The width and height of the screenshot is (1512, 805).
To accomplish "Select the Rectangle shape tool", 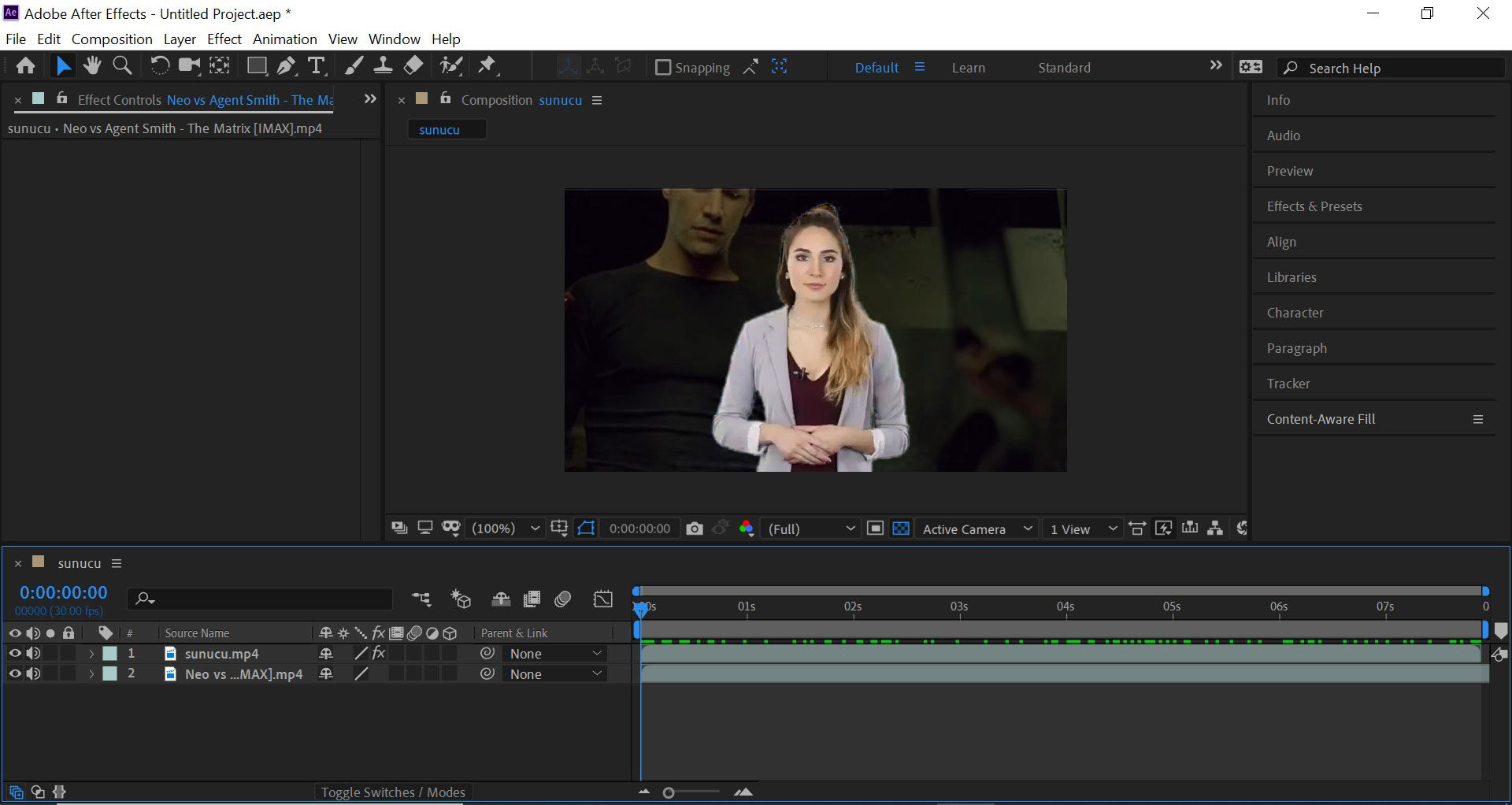I will point(256,66).
